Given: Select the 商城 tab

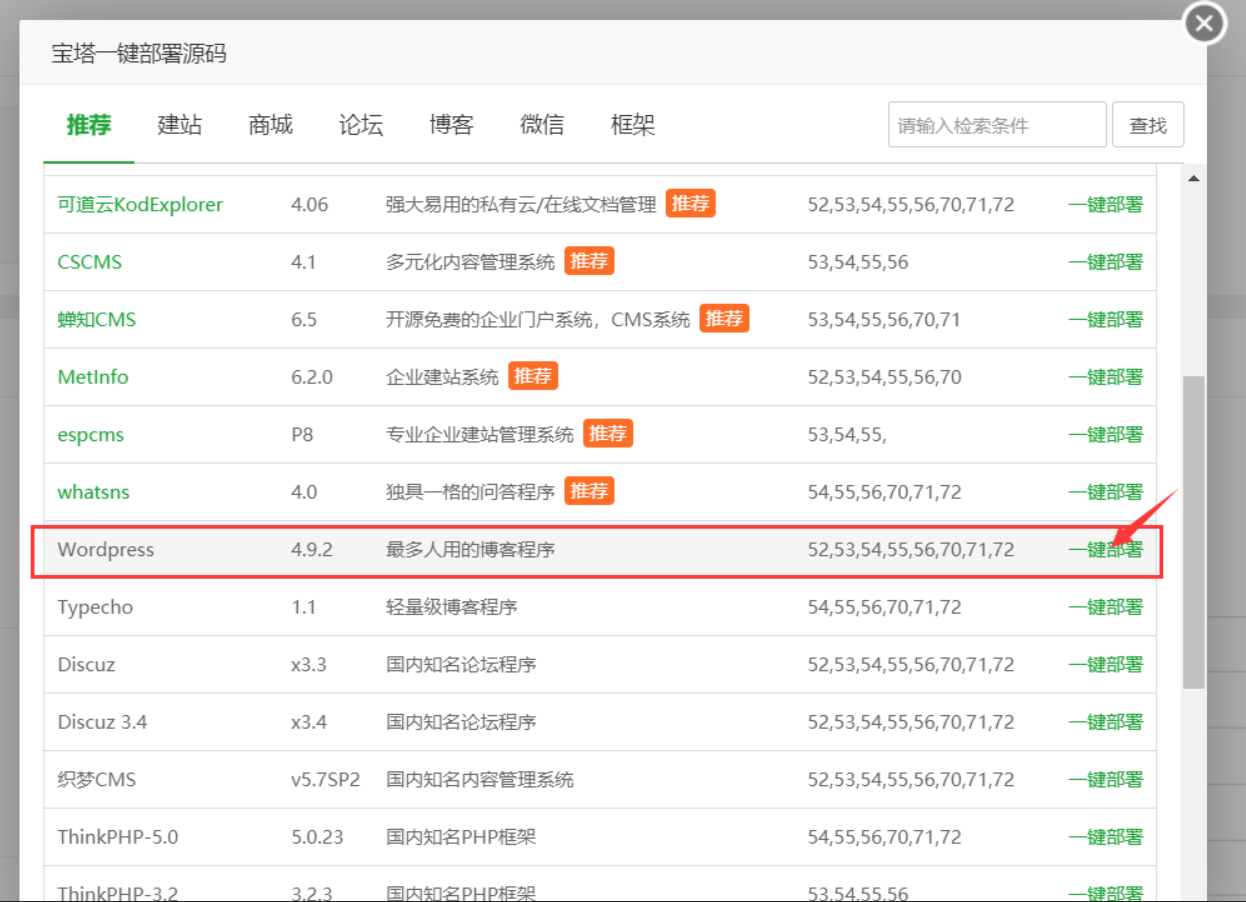Looking at the screenshot, I should 271,125.
